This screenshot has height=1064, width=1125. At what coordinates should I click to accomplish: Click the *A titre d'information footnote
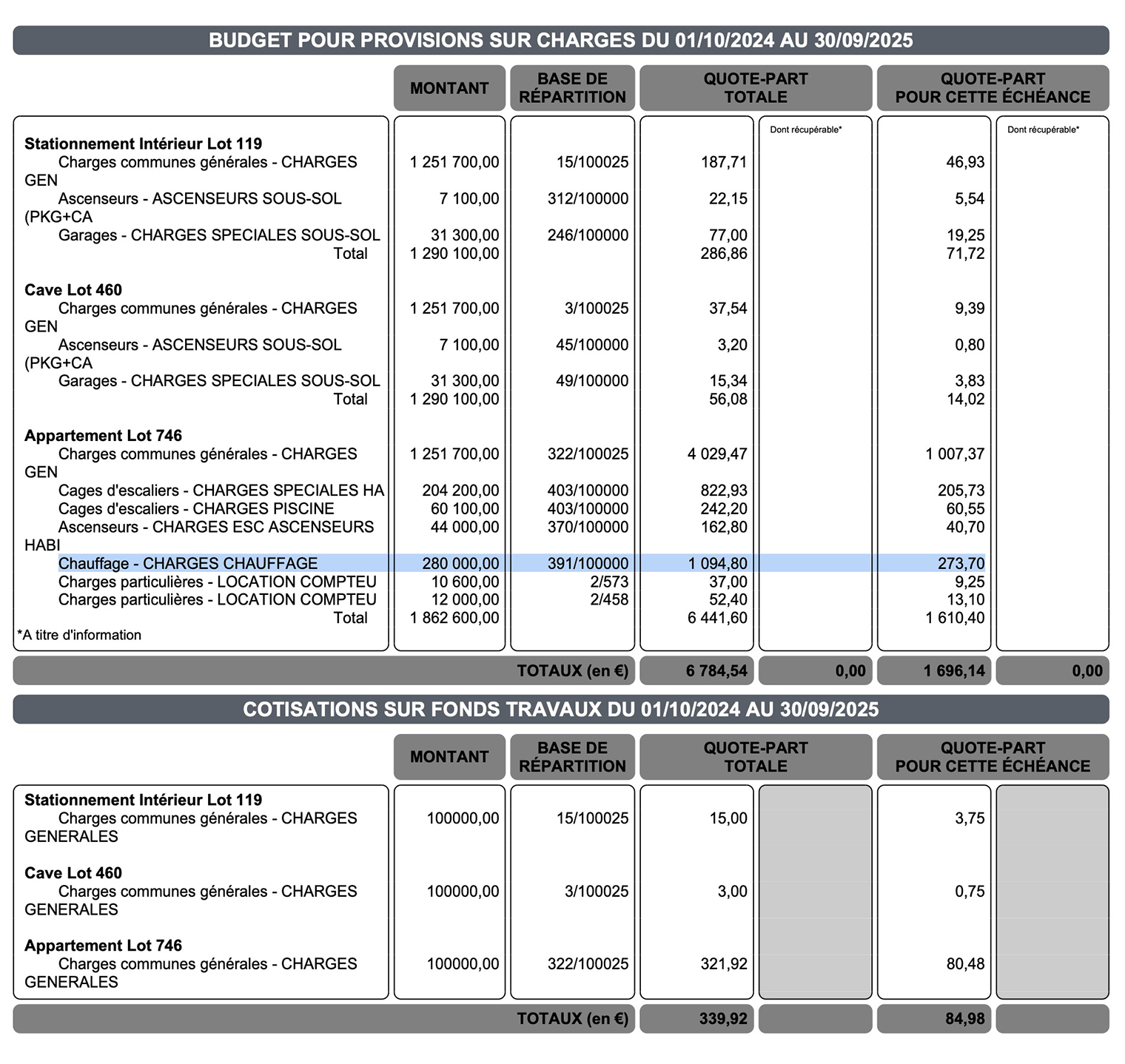[79, 635]
